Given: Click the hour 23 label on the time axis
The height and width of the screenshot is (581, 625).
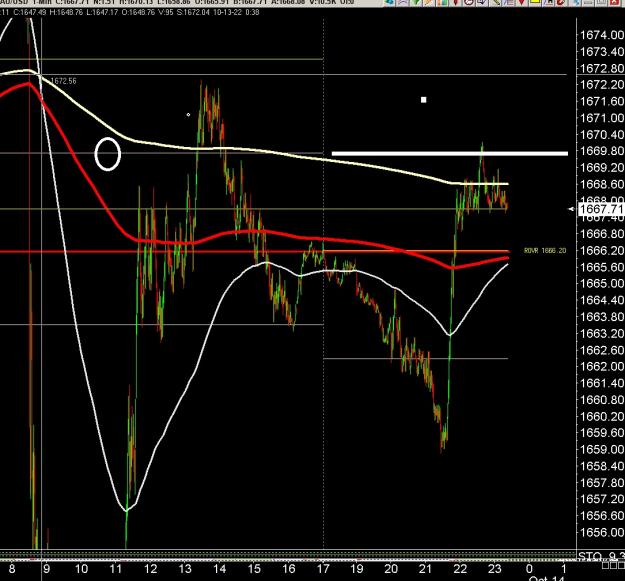Looking at the screenshot, I should coord(495,569).
